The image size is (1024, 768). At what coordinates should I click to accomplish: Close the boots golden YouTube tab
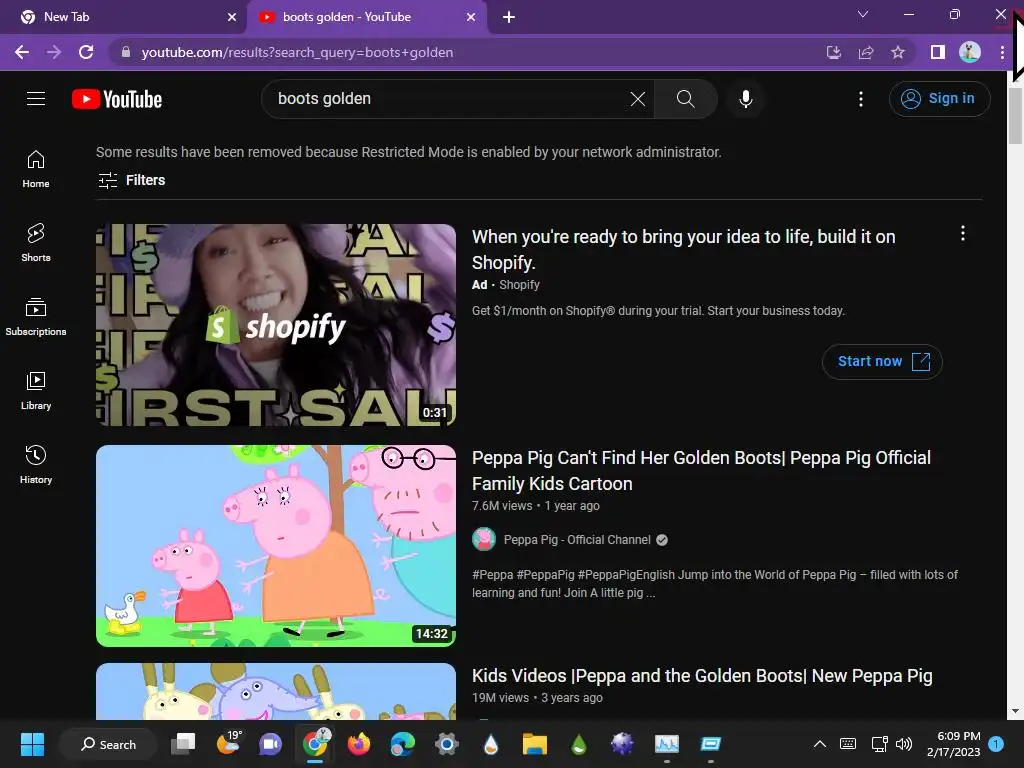coord(471,17)
